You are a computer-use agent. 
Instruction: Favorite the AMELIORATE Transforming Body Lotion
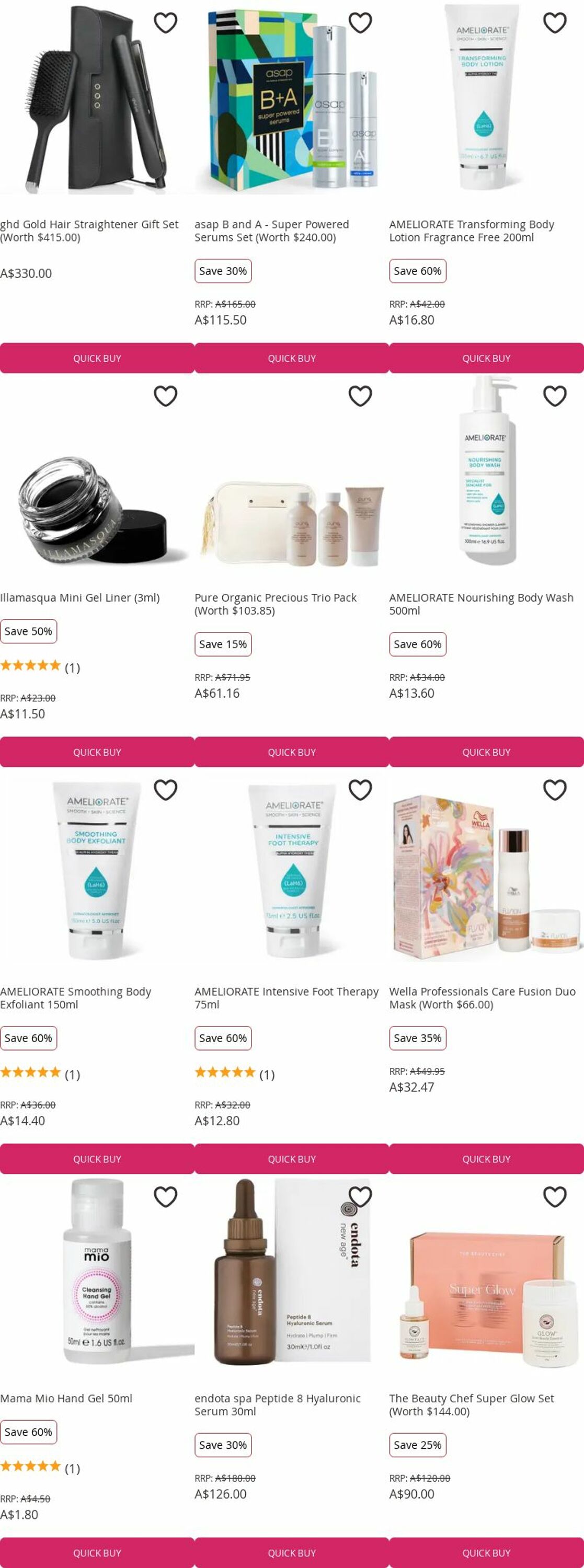[555, 23]
